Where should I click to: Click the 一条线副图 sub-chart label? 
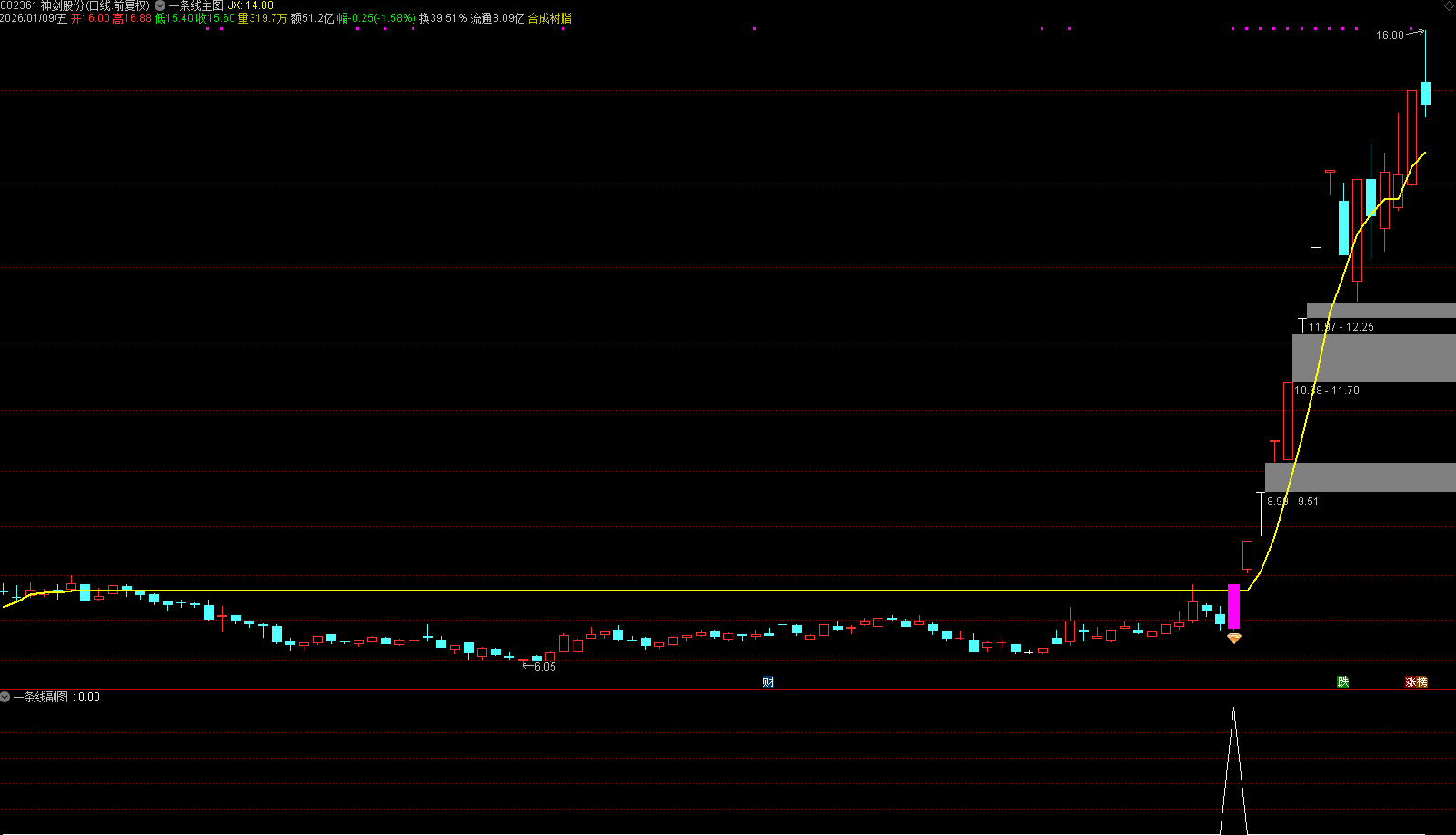coord(41,697)
